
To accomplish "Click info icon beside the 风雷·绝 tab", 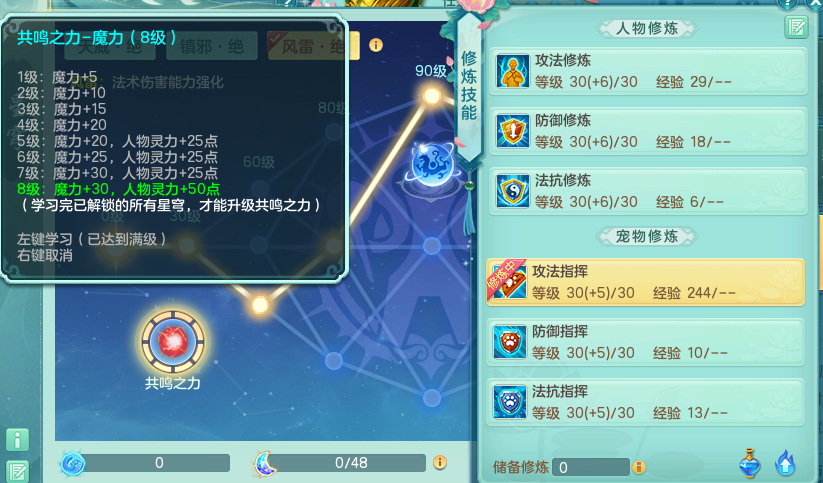I will pos(376,45).
